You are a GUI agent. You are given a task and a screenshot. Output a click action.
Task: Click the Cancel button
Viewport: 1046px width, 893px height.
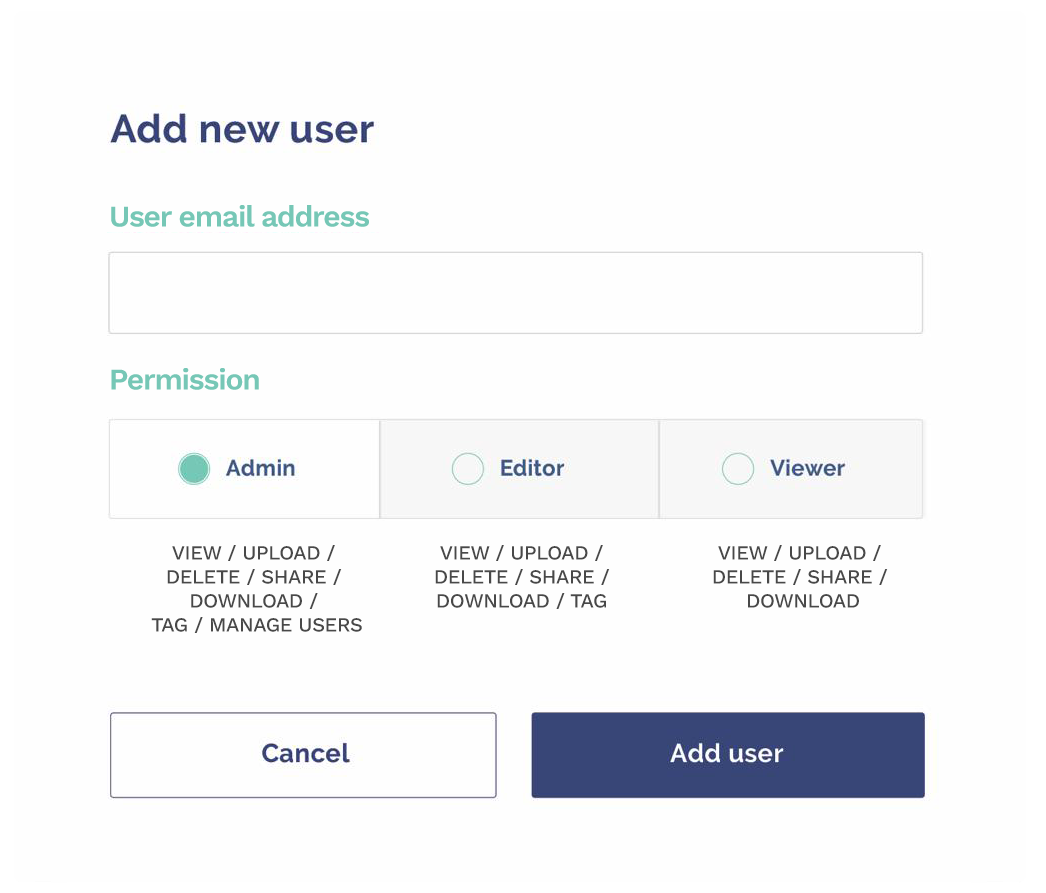pos(303,754)
